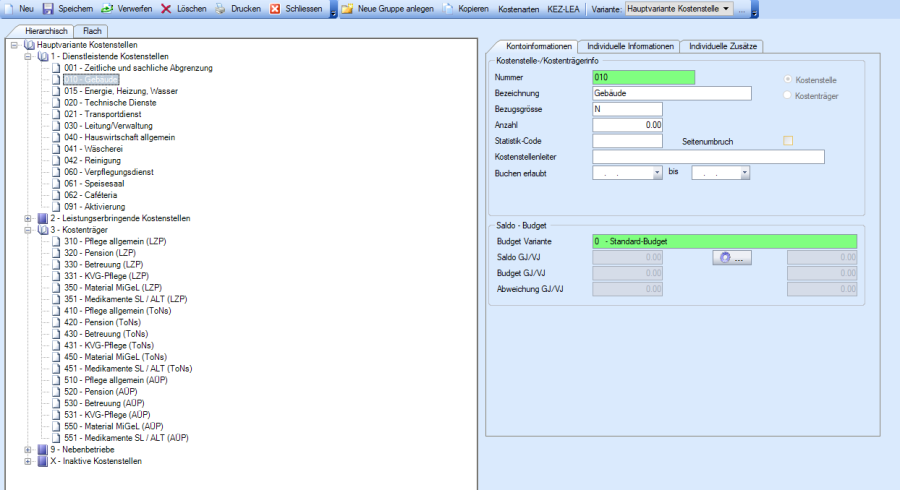This screenshot has height=490, width=900.
Task: Click the Schliessen close icon
Action: [275, 9]
